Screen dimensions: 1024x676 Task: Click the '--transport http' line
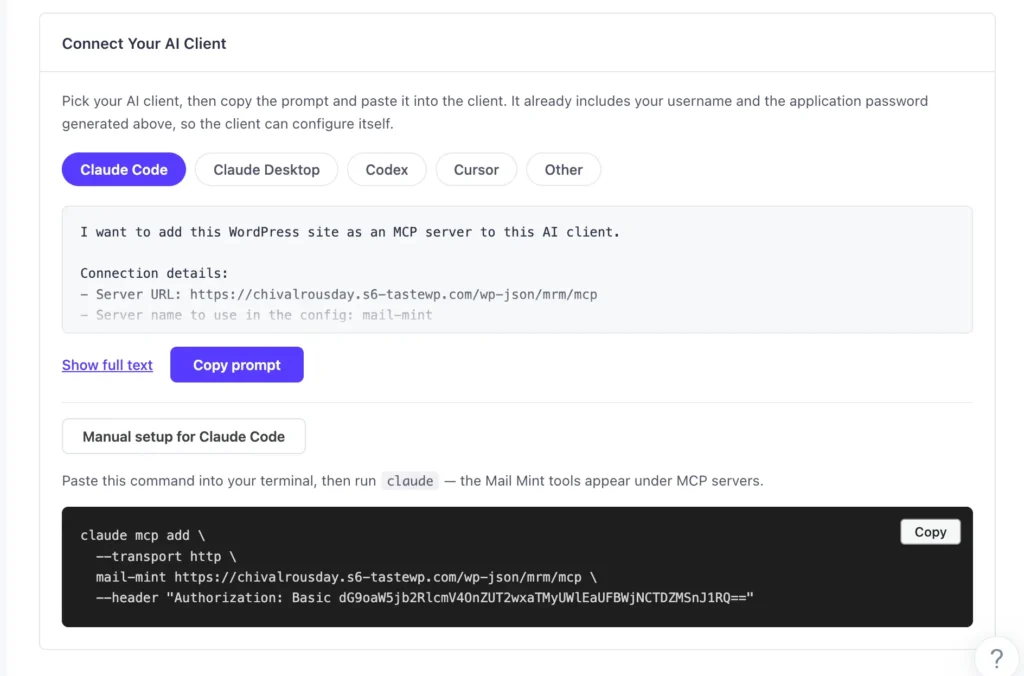pos(166,556)
